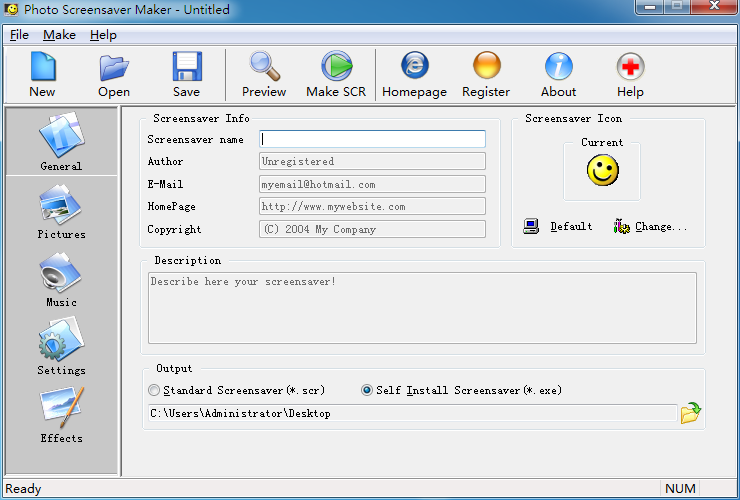
Task: Open the Music sidebar section
Action: [61, 280]
